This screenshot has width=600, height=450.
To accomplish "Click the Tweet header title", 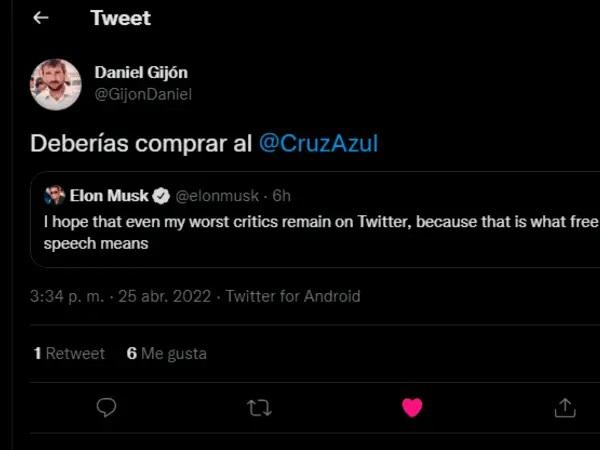I will pos(121,18).
